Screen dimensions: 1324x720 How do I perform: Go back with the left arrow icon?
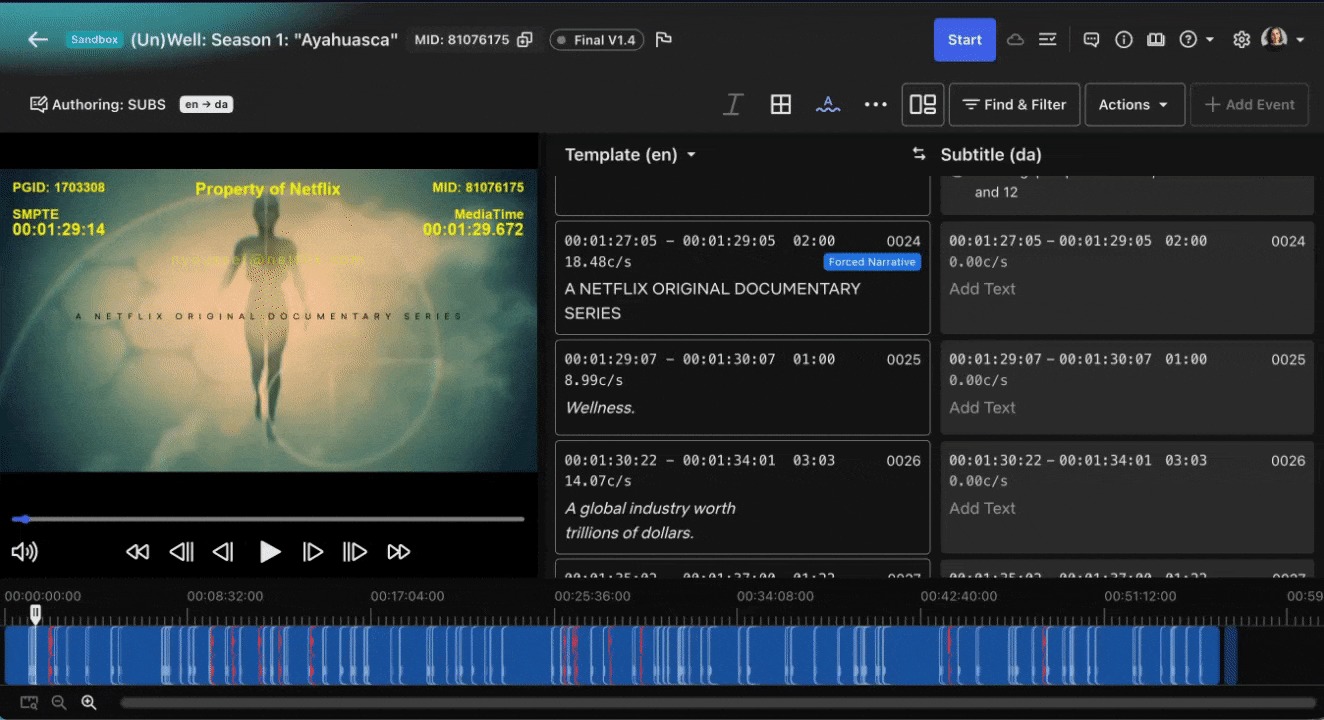click(x=38, y=40)
